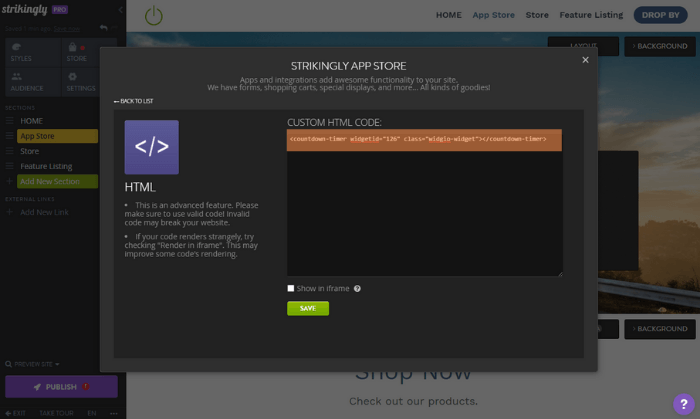The width and height of the screenshot is (700, 419).
Task: Navigate to HOME in site menu
Action: coord(449,15)
